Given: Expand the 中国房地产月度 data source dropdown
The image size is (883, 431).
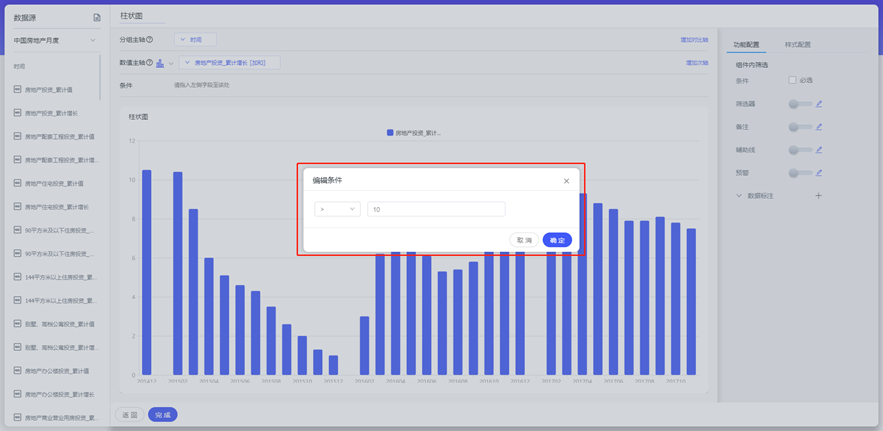Looking at the screenshot, I should point(93,41).
